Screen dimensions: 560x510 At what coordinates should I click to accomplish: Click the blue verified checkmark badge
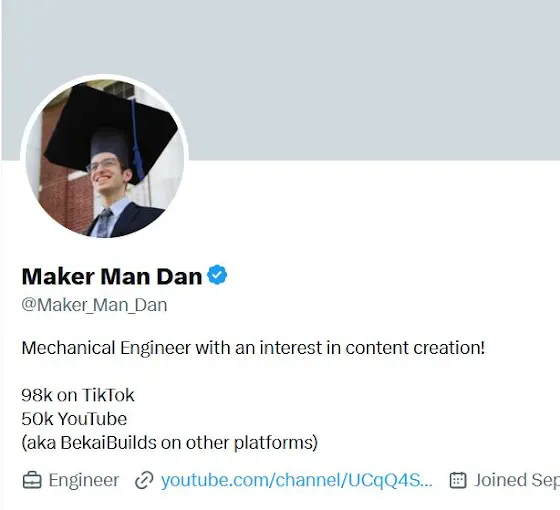[217, 275]
